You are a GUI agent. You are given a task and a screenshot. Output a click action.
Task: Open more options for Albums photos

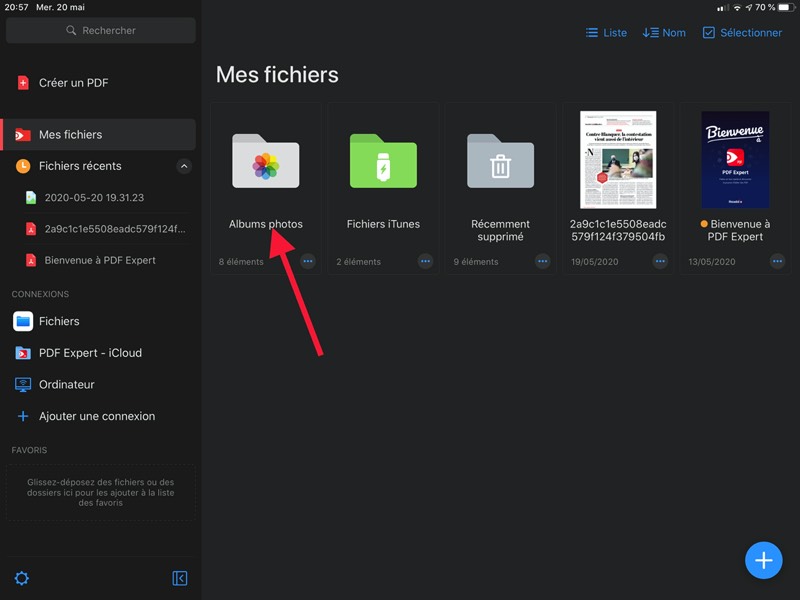click(x=308, y=261)
